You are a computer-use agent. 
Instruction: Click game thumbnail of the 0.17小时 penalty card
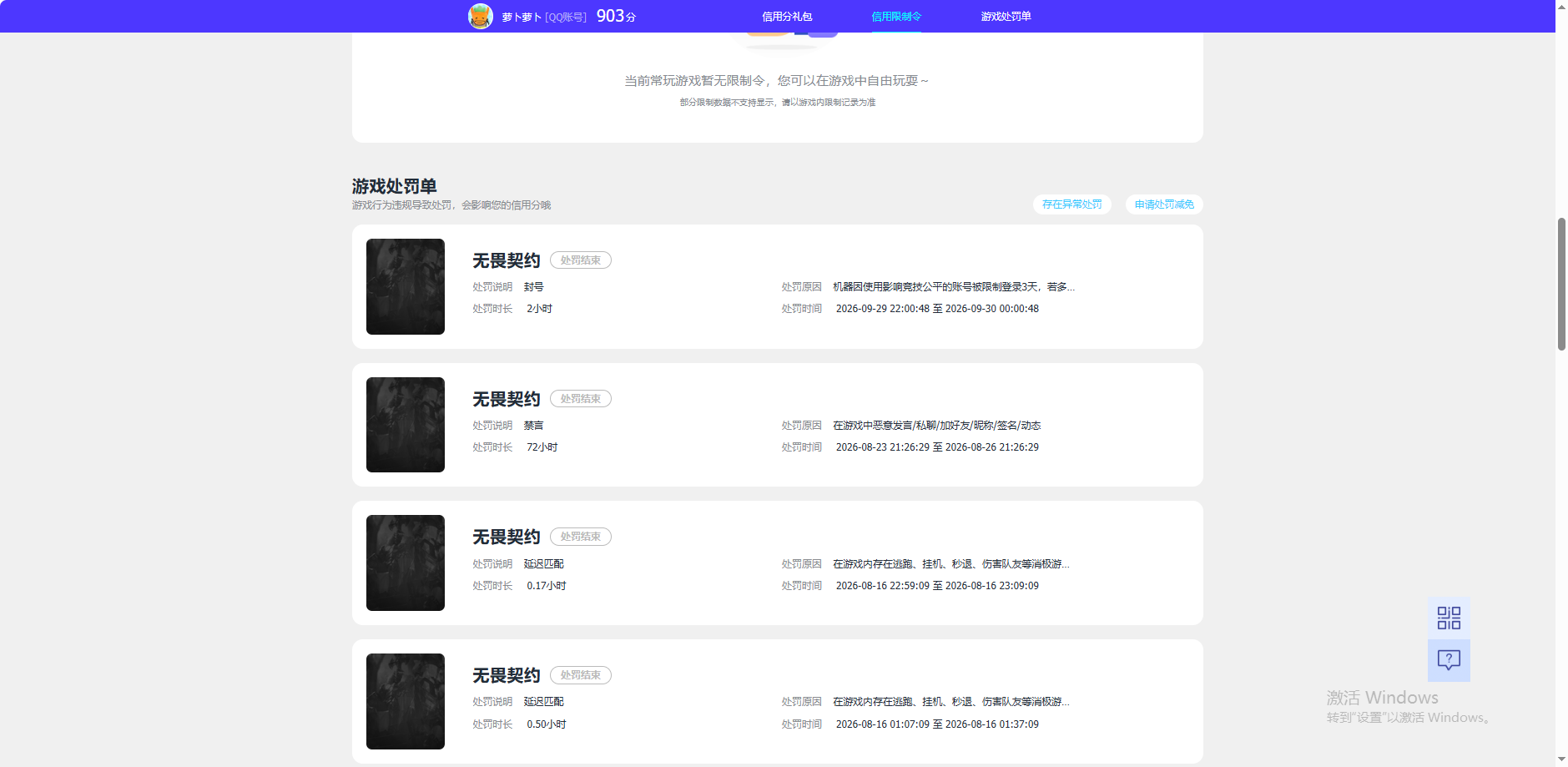pos(406,563)
